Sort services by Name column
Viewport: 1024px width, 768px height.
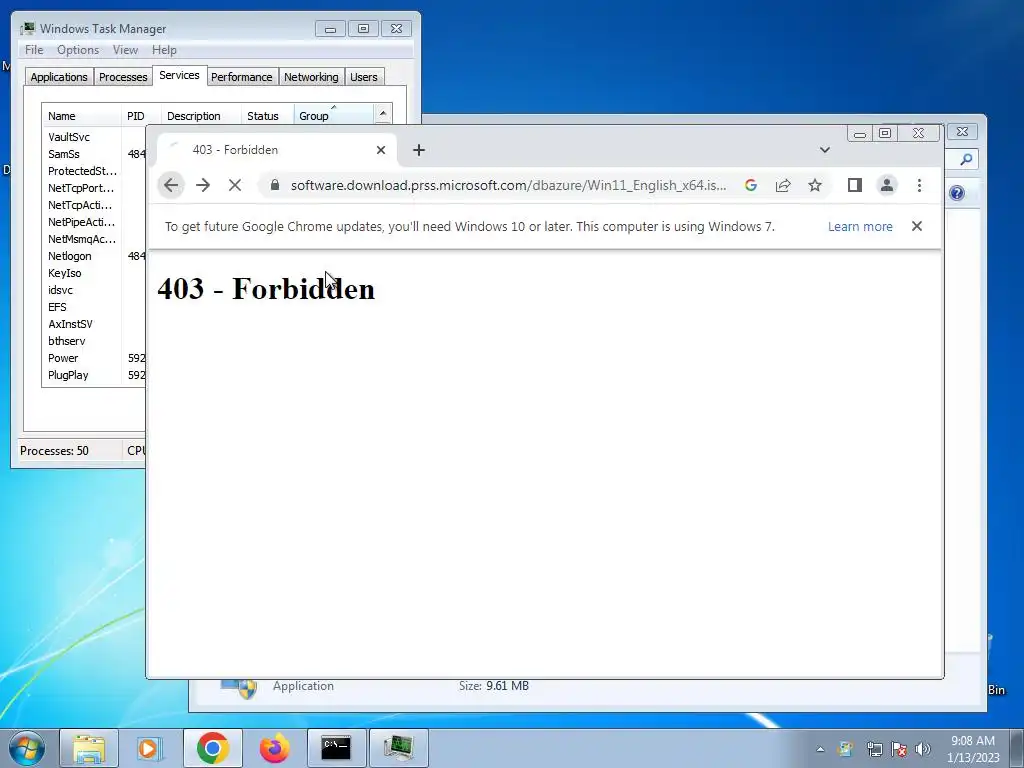(x=82, y=116)
